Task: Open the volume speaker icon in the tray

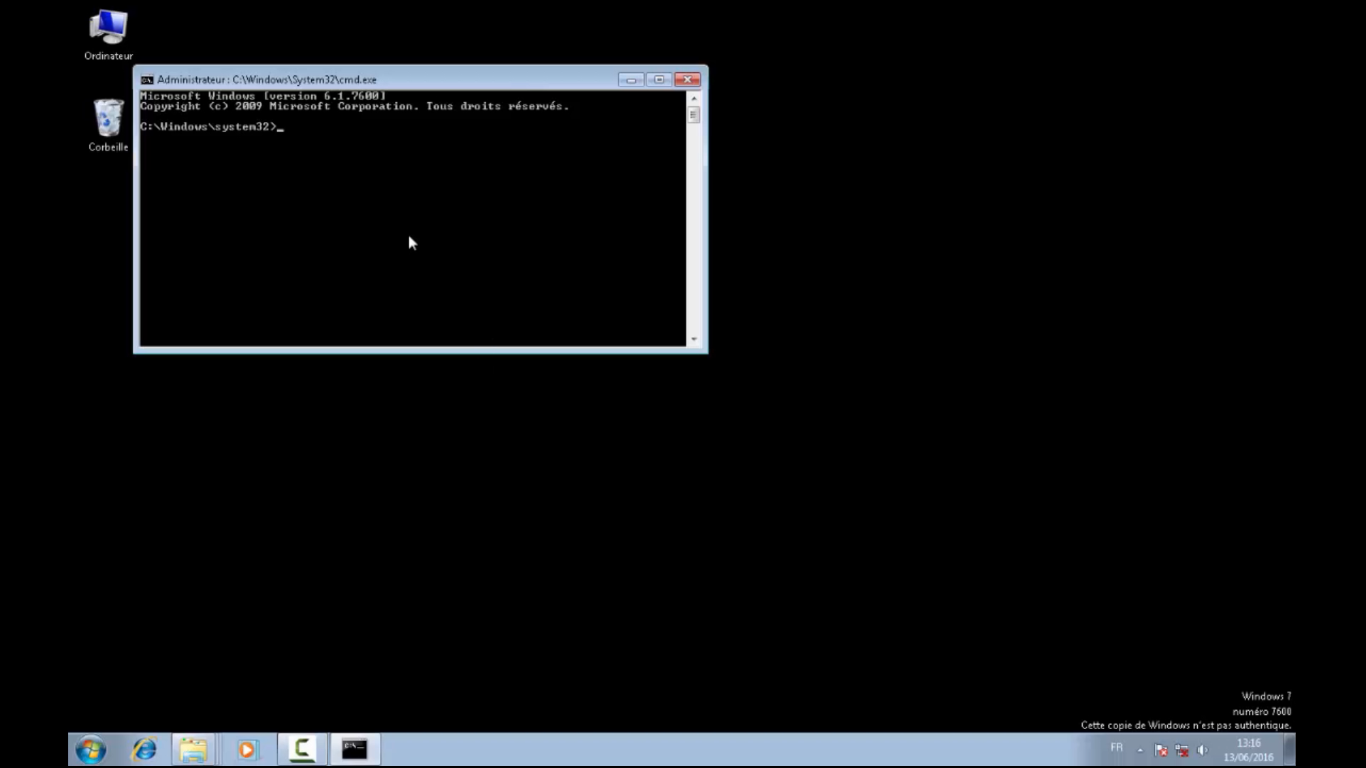Action: coord(1202,748)
